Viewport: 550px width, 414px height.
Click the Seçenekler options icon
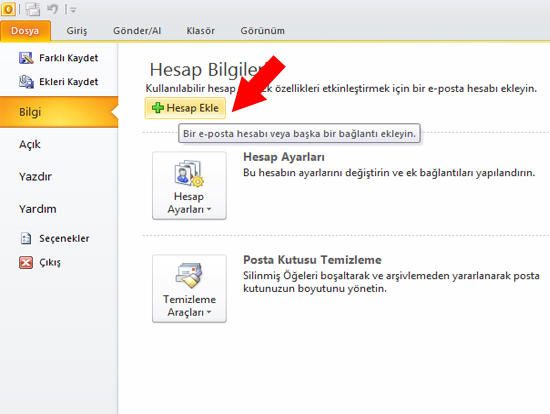coord(26,239)
